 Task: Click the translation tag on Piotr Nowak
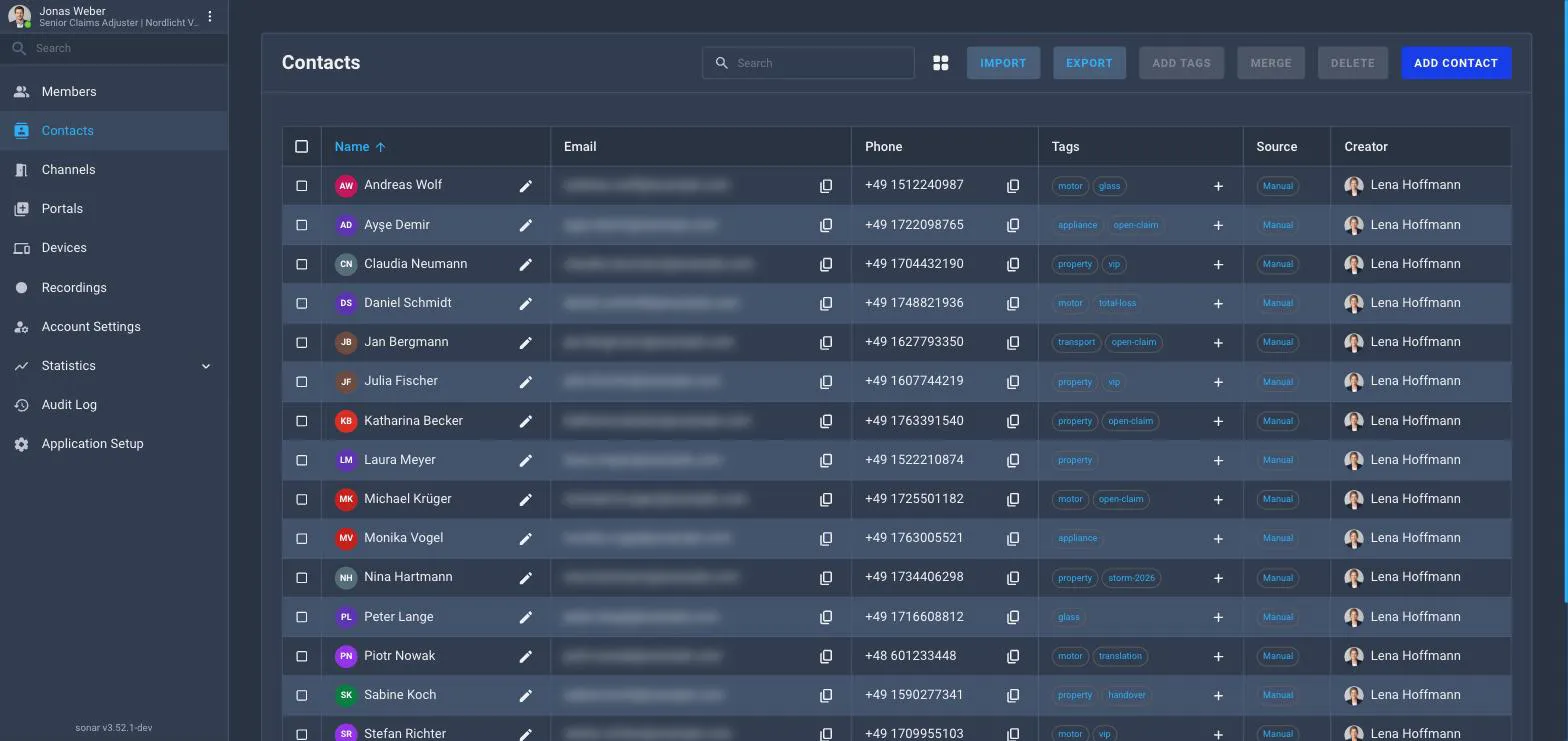[x=1119, y=656]
